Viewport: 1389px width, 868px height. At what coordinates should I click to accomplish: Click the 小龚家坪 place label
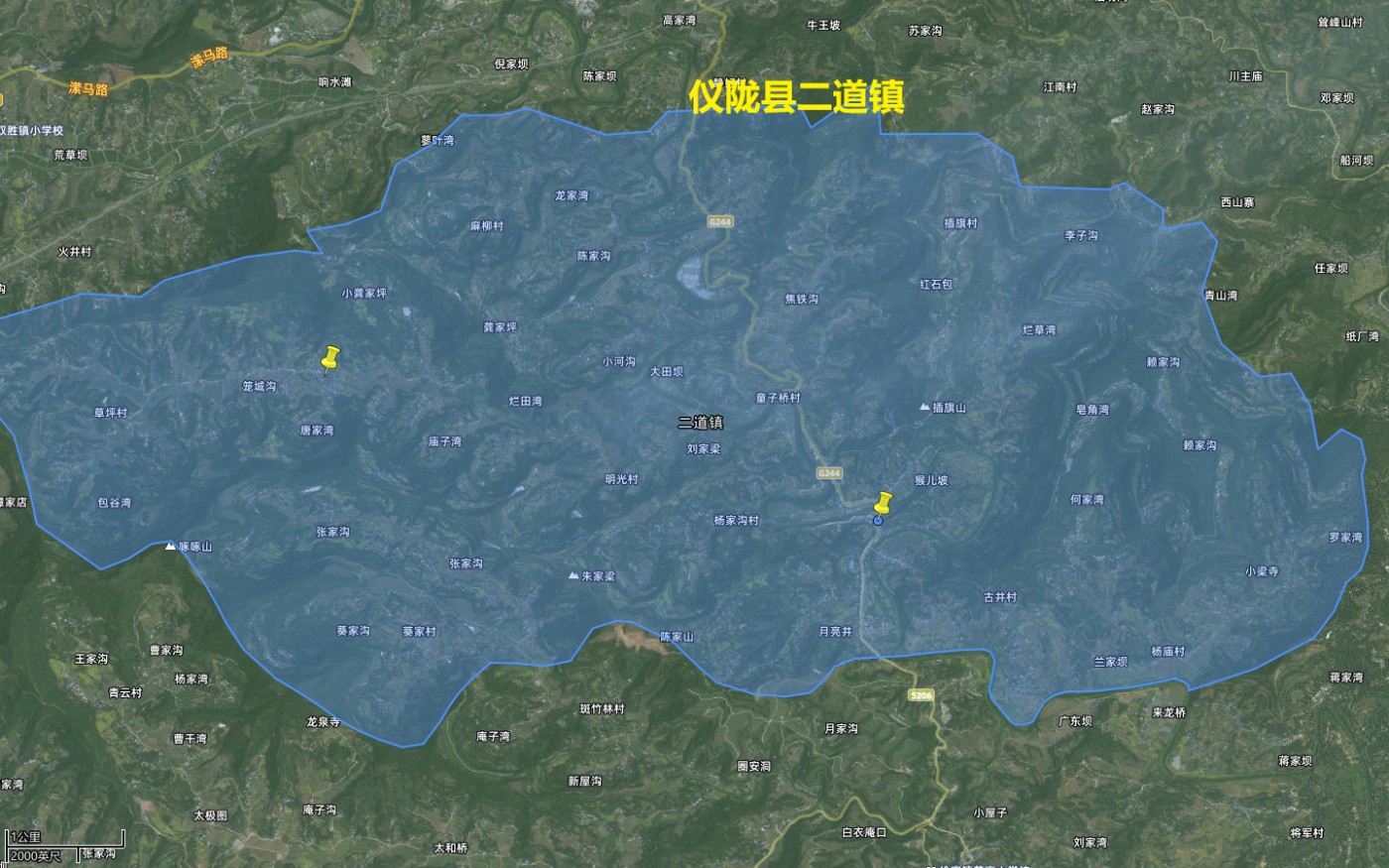pos(364,294)
